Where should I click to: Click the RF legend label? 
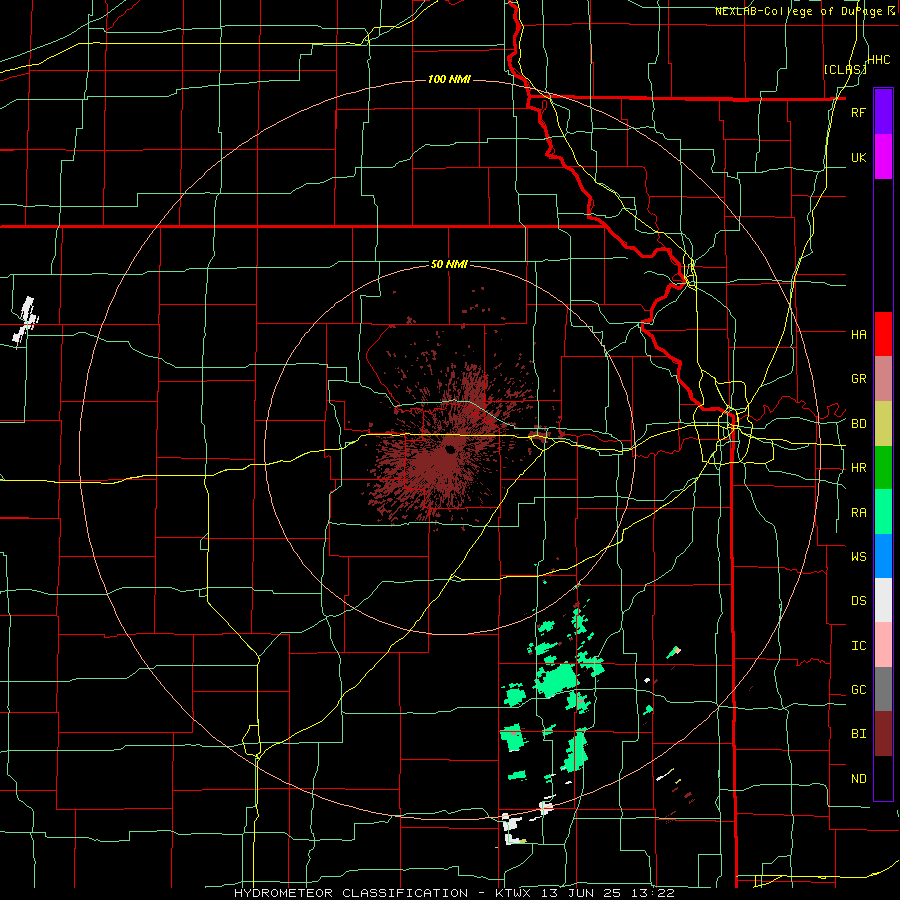[x=858, y=112]
